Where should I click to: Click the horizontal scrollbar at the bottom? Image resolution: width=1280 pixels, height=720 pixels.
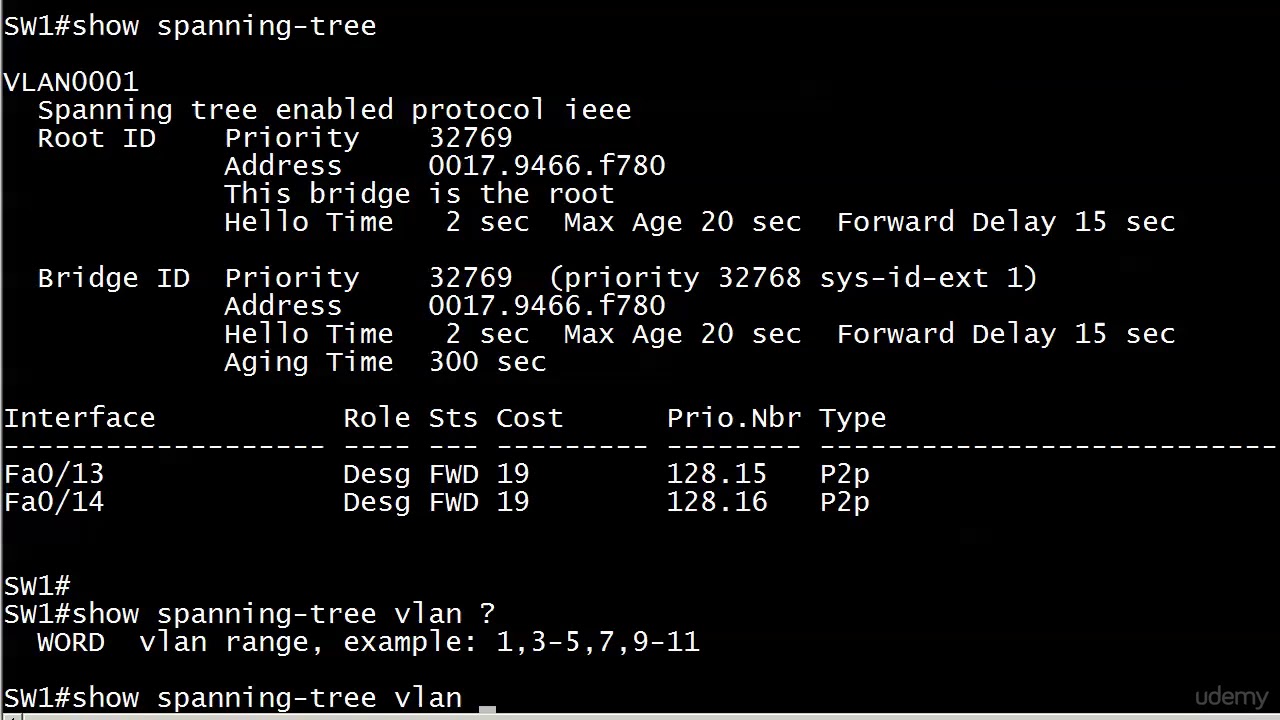click(640, 716)
